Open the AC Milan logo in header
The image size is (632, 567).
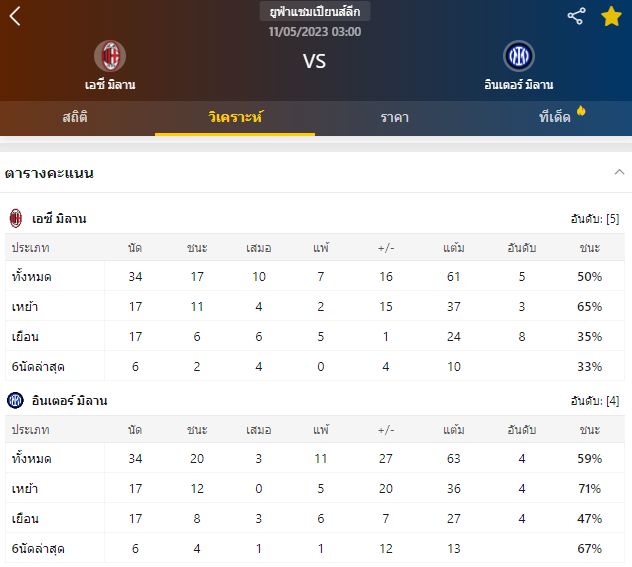[x=109, y=56]
